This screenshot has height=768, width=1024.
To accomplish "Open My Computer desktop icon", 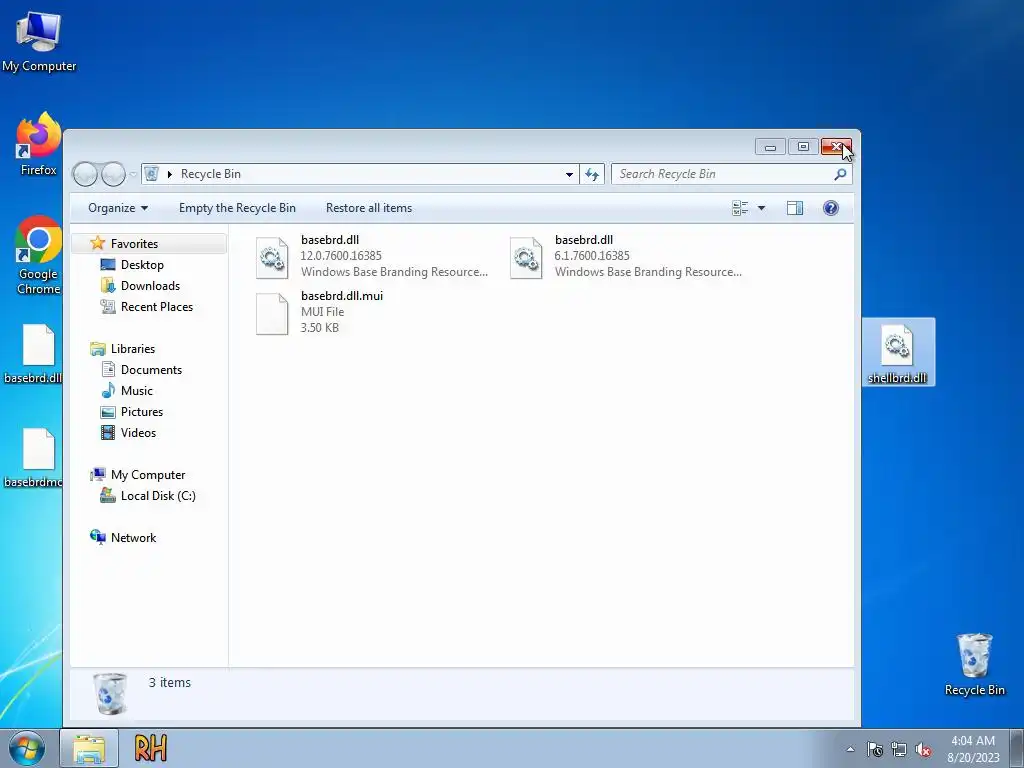I will (39, 41).
